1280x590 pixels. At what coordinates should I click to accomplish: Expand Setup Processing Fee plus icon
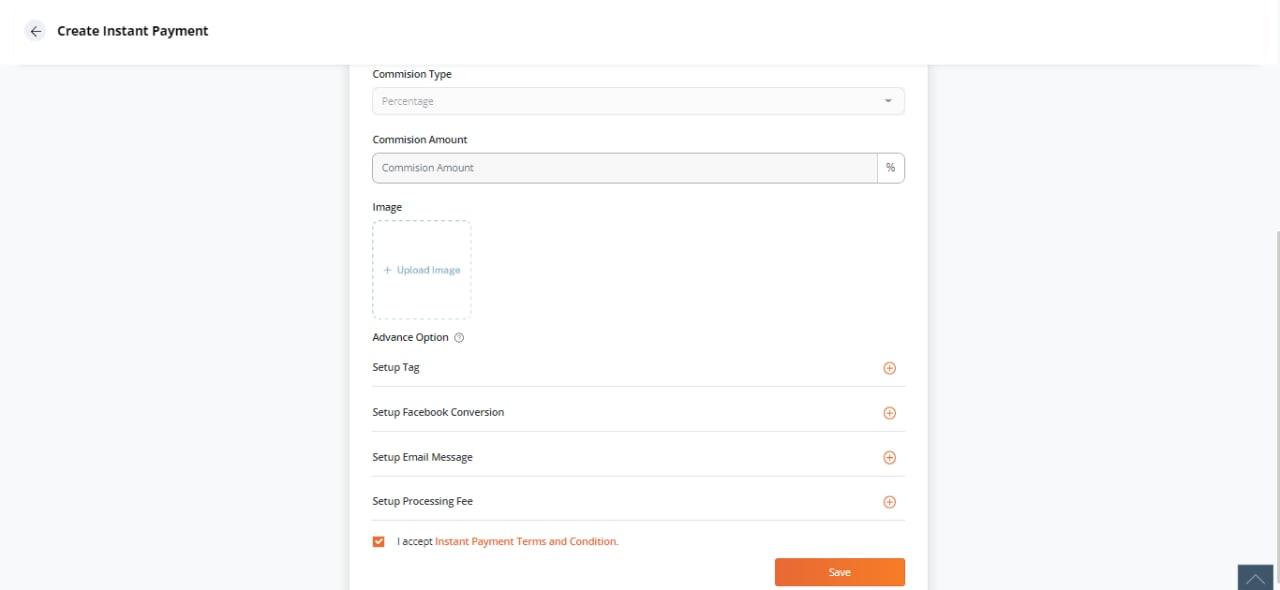(889, 502)
